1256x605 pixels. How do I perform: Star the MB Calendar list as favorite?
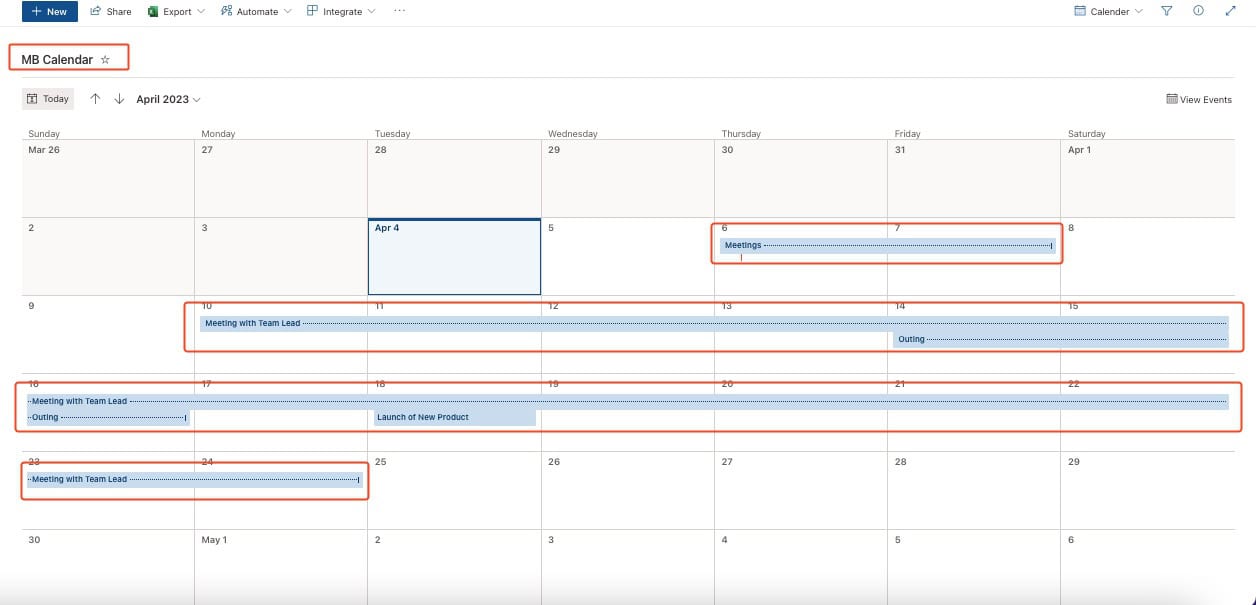pyautogui.click(x=105, y=58)
